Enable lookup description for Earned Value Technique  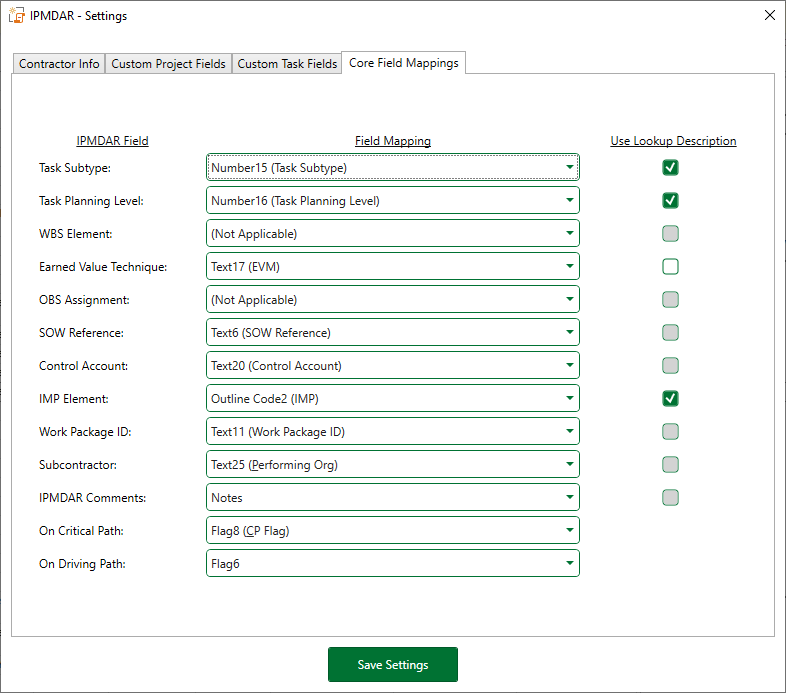pyautogui.click(x=670, y=266)
